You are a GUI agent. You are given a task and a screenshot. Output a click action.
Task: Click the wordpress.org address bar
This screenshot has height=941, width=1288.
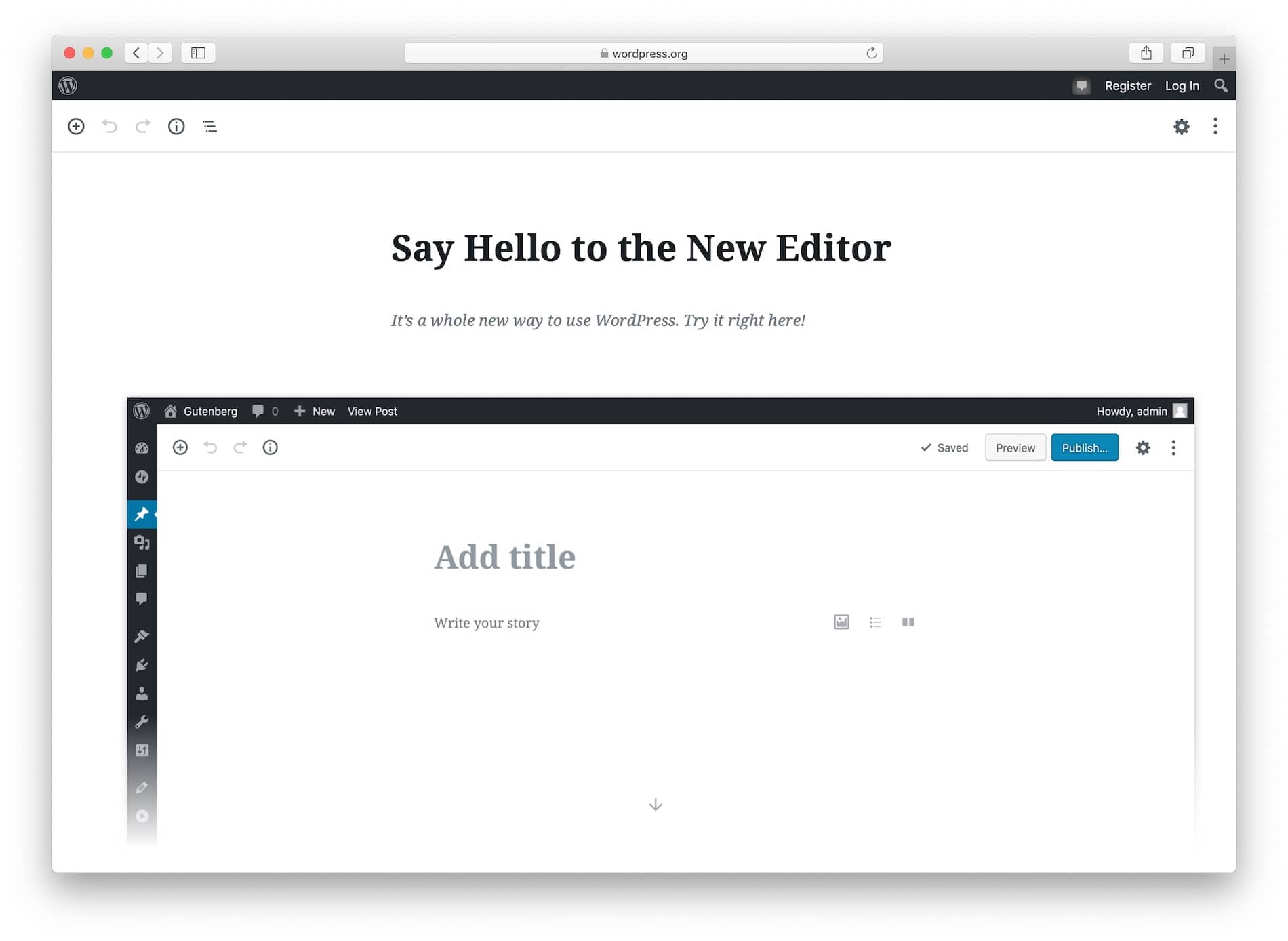[643, 53]
